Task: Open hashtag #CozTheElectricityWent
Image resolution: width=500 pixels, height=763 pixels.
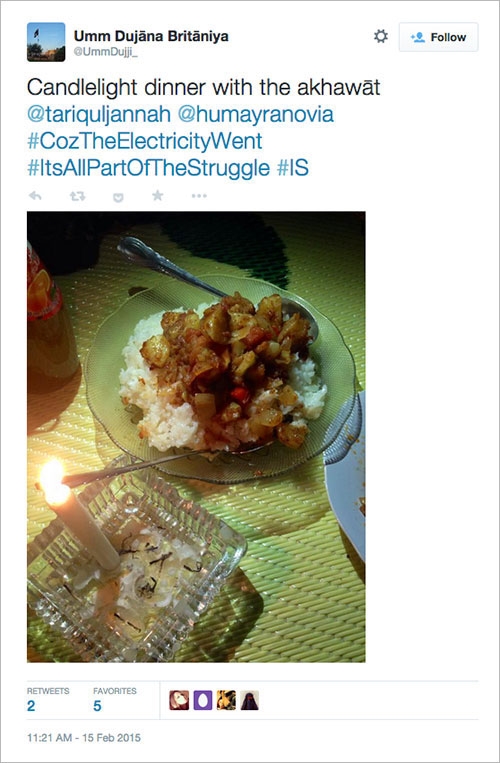Action: [x=145, y=142]
